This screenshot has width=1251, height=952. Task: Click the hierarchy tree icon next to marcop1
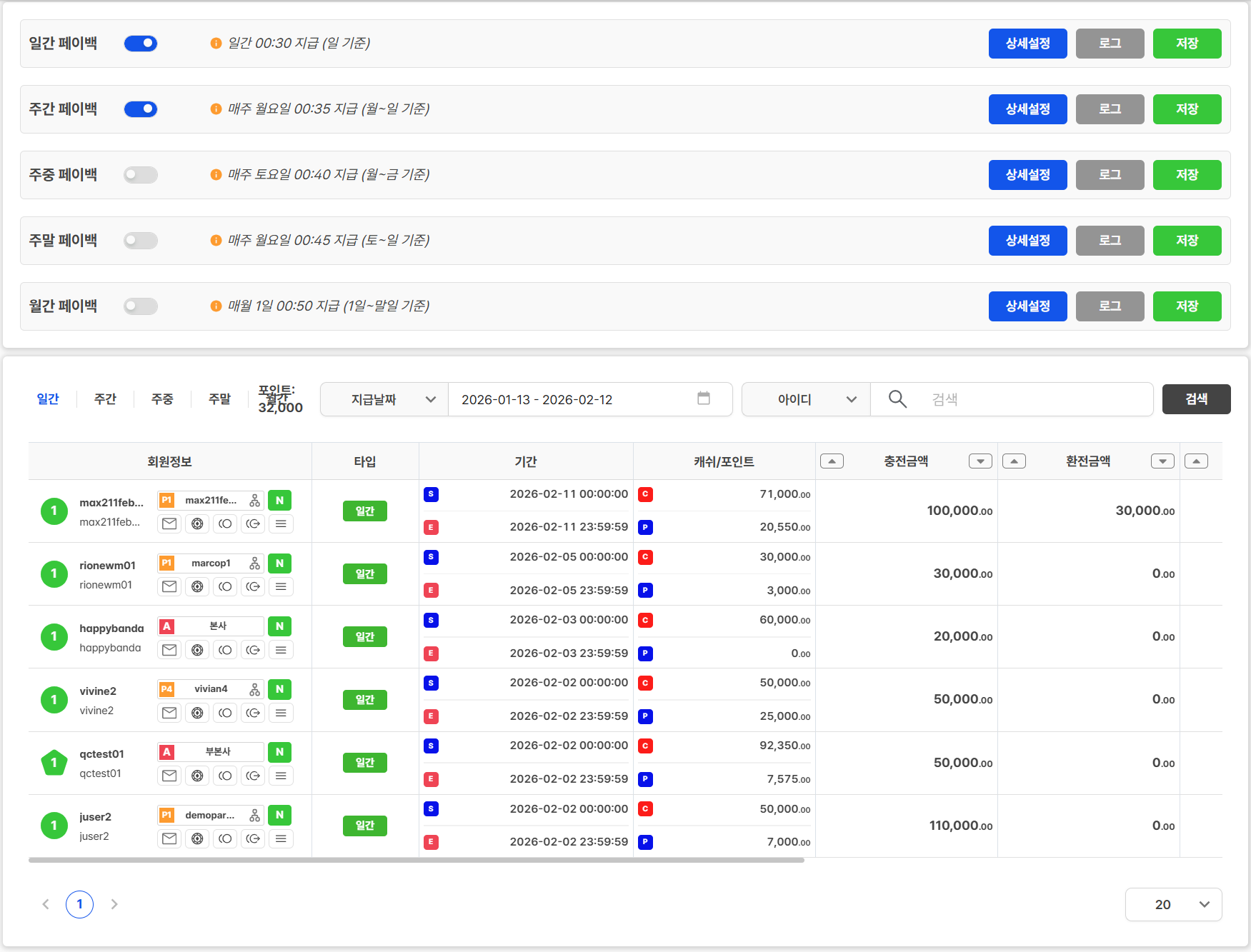point(255,563)
